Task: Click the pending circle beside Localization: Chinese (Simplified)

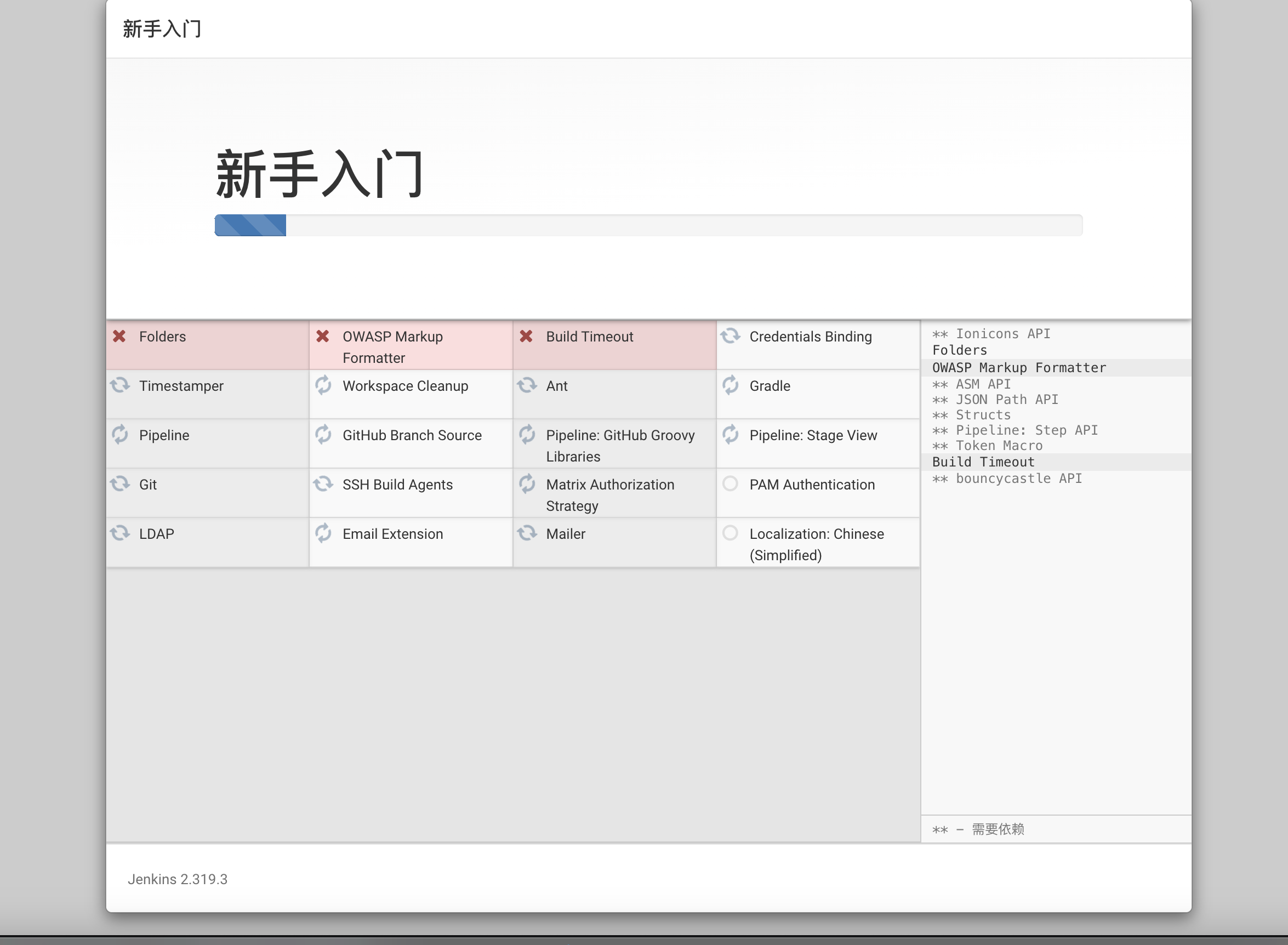Action: [731, 533]
